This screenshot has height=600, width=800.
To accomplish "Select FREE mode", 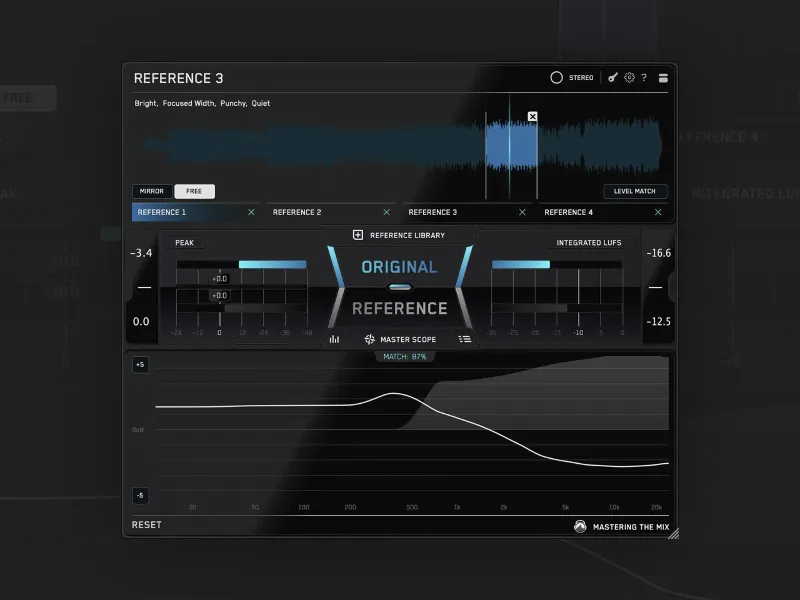I will (194, 191).
